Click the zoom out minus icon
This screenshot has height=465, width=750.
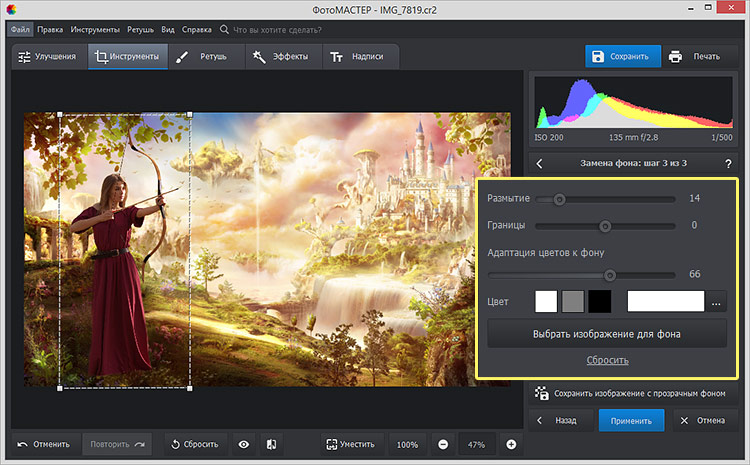[x=441, y=444]
